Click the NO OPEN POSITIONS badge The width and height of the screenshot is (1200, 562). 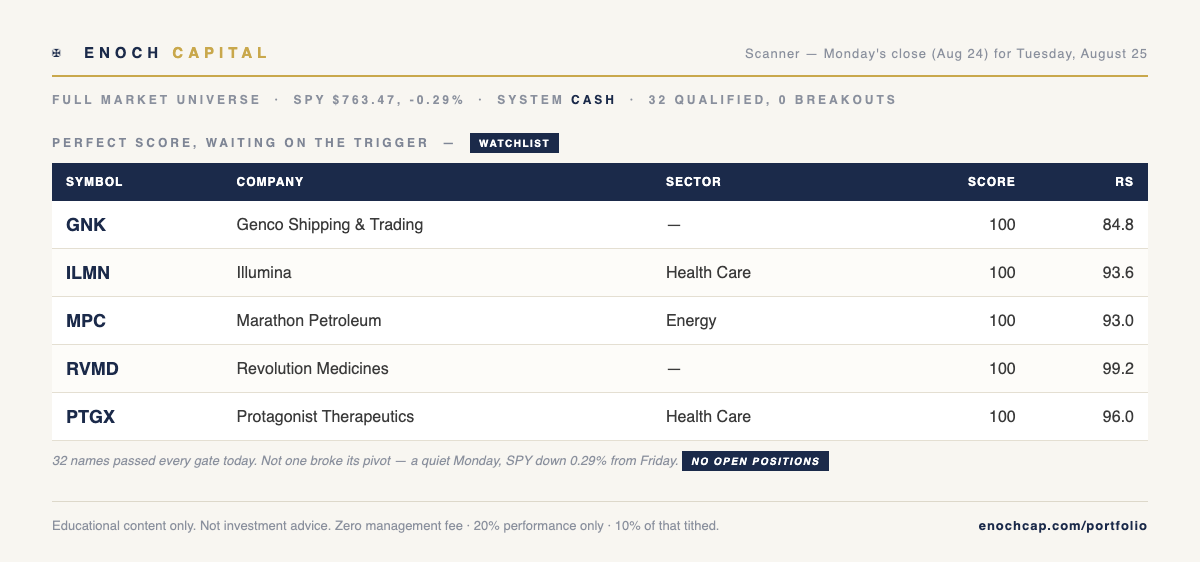(x=755, y=461)
